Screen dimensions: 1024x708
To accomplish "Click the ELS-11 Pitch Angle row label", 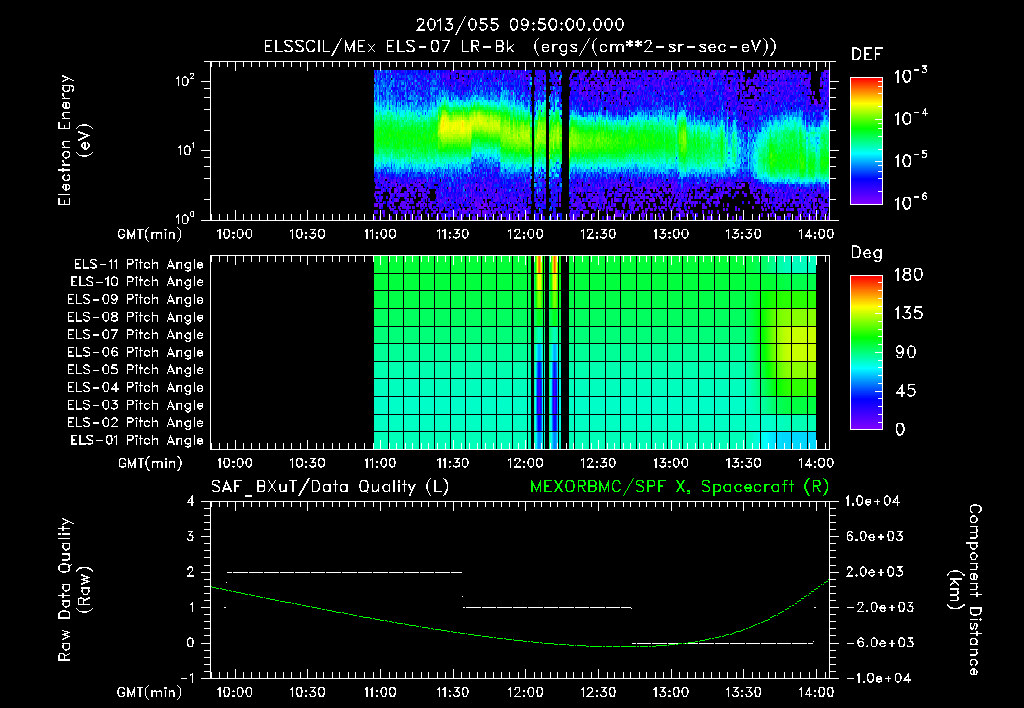I will [138, 265].
